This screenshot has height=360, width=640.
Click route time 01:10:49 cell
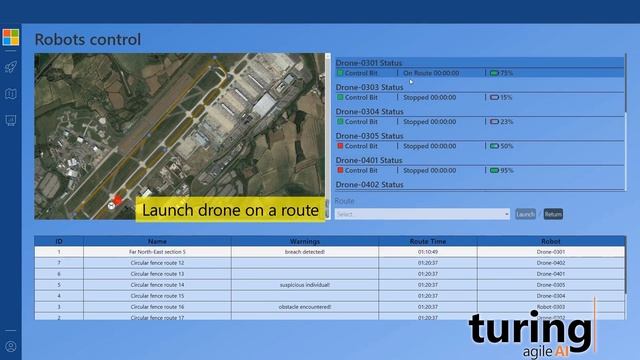[x=428, y=252]
